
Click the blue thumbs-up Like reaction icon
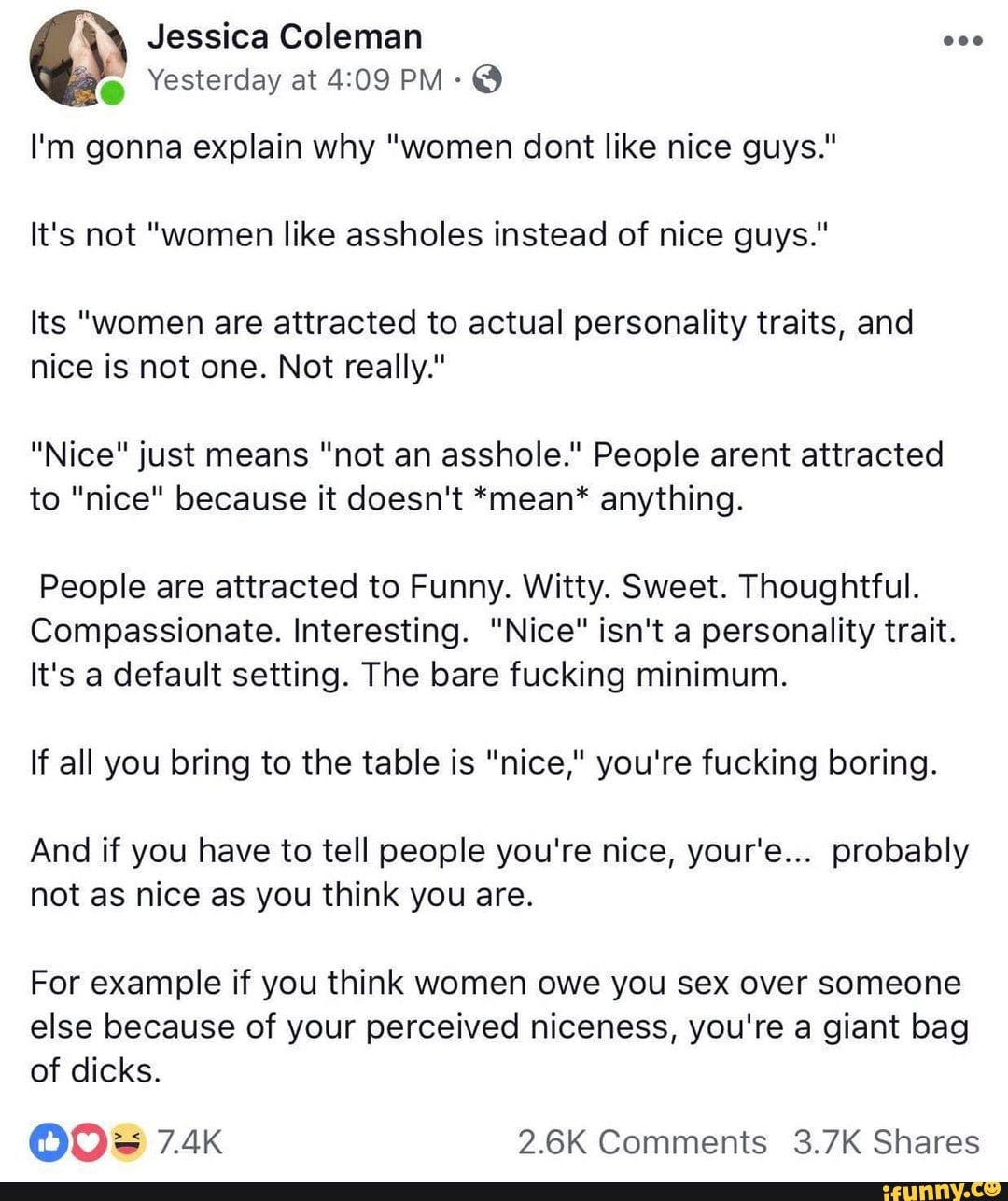click(47, 1141)
